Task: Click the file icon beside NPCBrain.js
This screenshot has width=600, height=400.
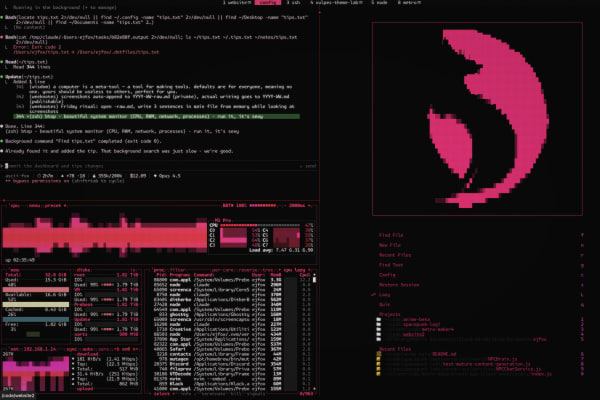Action: (378, 359)
